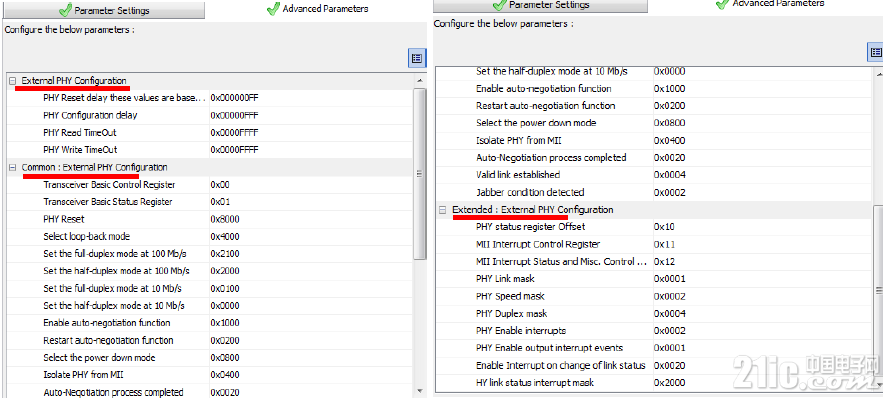This screenshot has width=887, height=398.
Task: Collapse the External PHY Configuration group
Action: tap(12, 81)
